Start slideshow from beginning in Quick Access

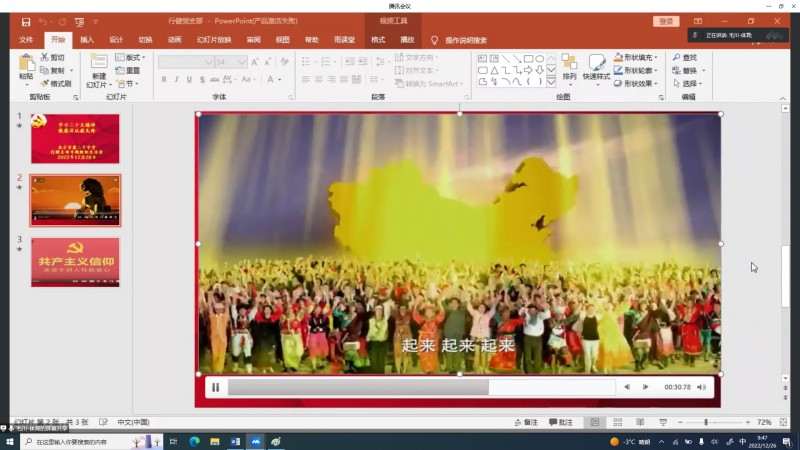[79, 22]
